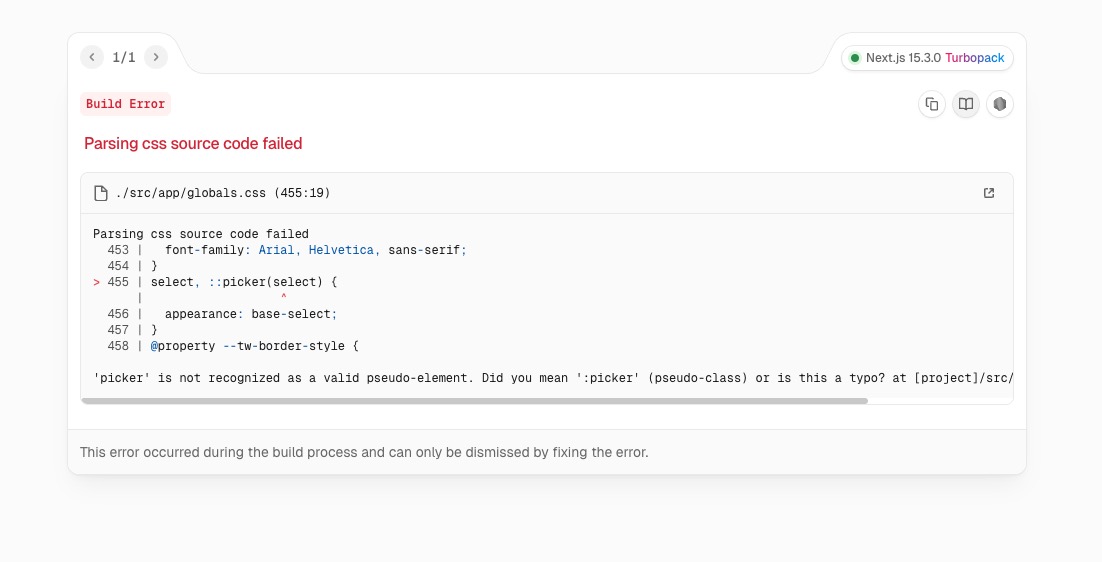Click the green status dot indicator
Viewport: 1102px width, 562px height.
(855, 58)
